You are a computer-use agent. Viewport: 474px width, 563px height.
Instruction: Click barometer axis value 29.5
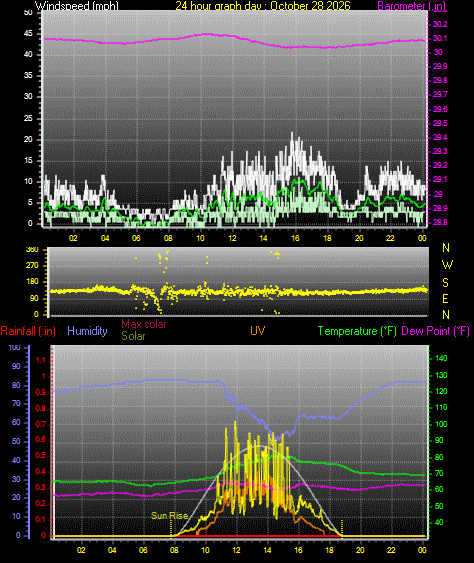(440, 123)
